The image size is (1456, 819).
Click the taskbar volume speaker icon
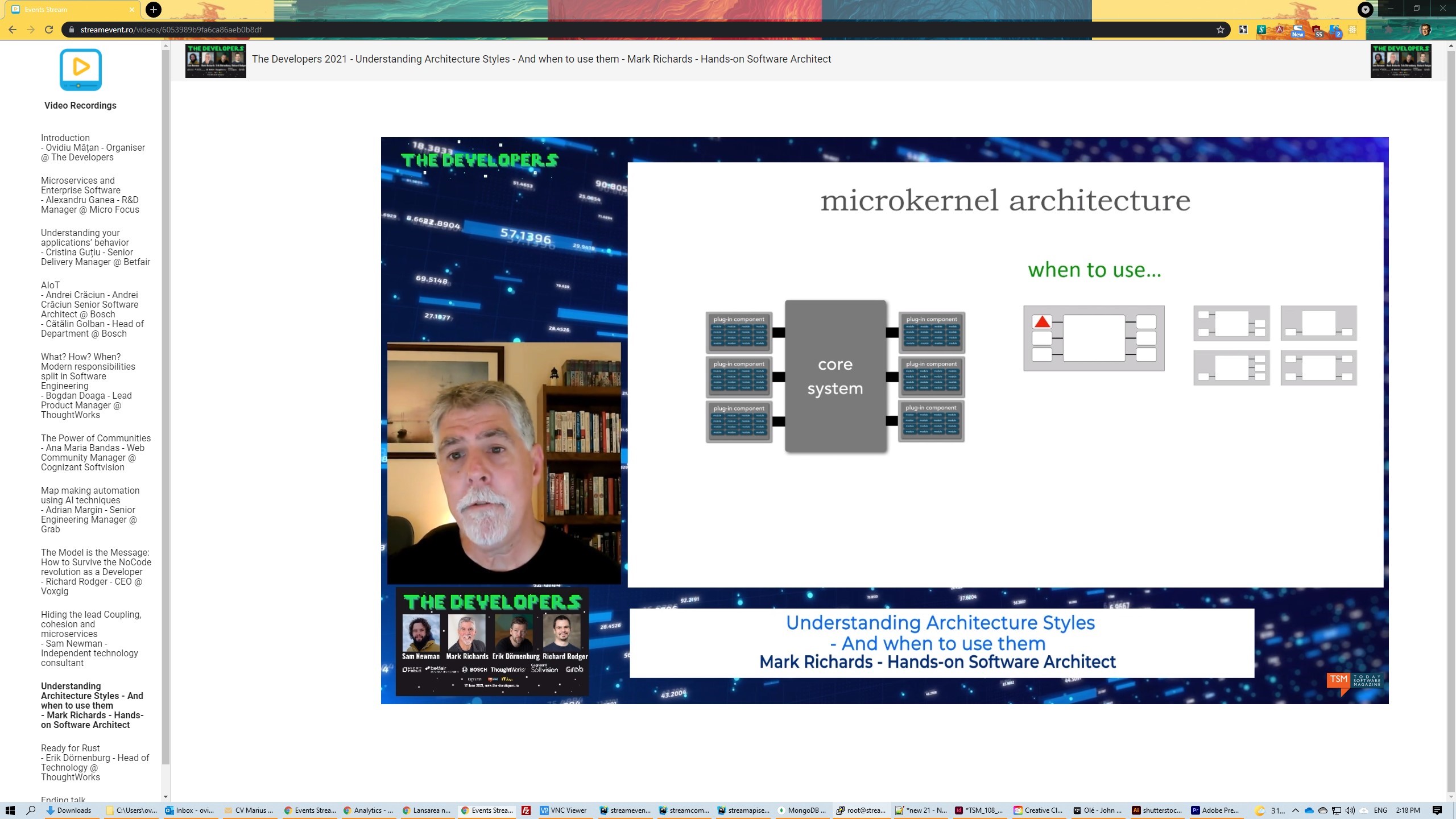click(x=1350, y=810)
